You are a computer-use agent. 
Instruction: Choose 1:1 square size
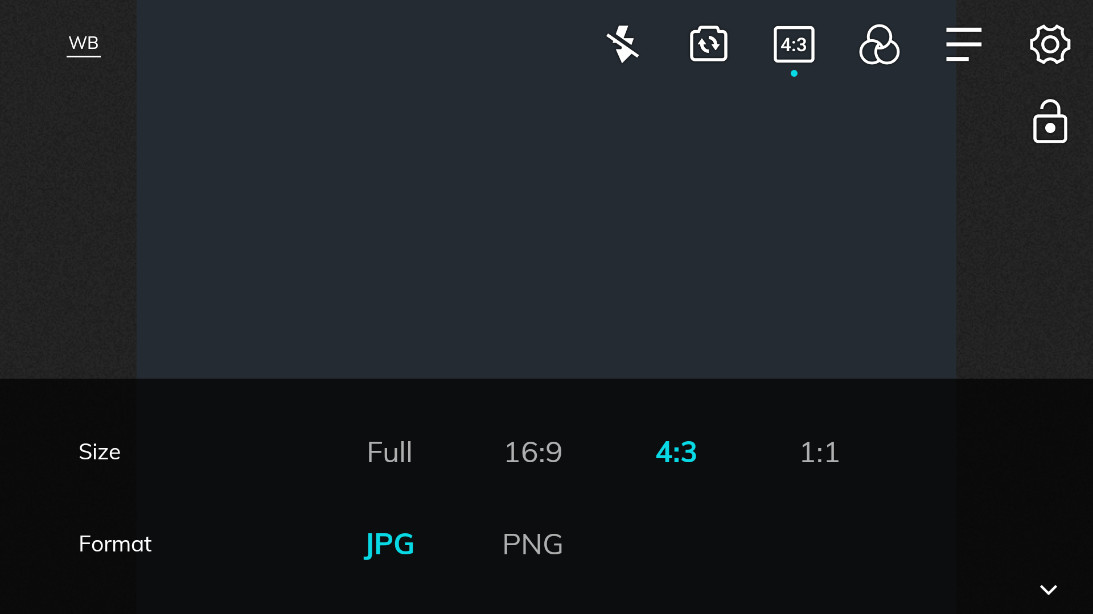819,452
